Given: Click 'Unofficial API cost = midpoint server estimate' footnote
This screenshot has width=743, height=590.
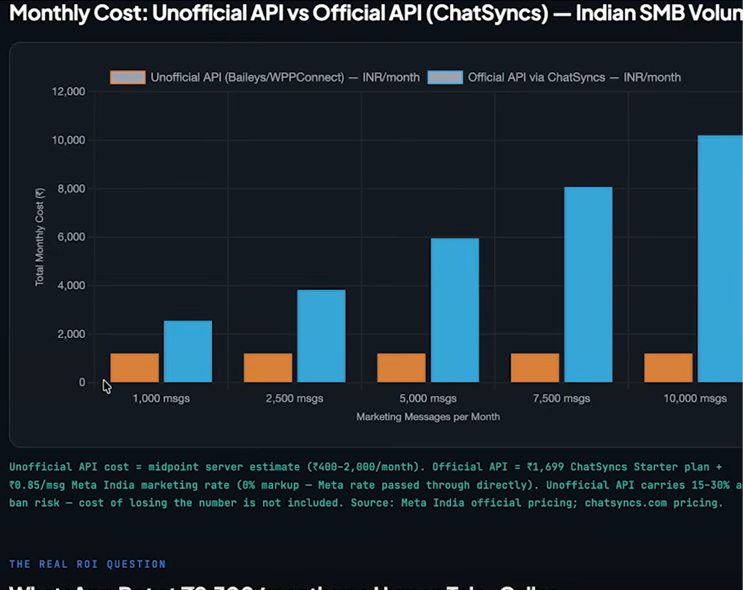Looking at the screenshot, I should point(154,467).
